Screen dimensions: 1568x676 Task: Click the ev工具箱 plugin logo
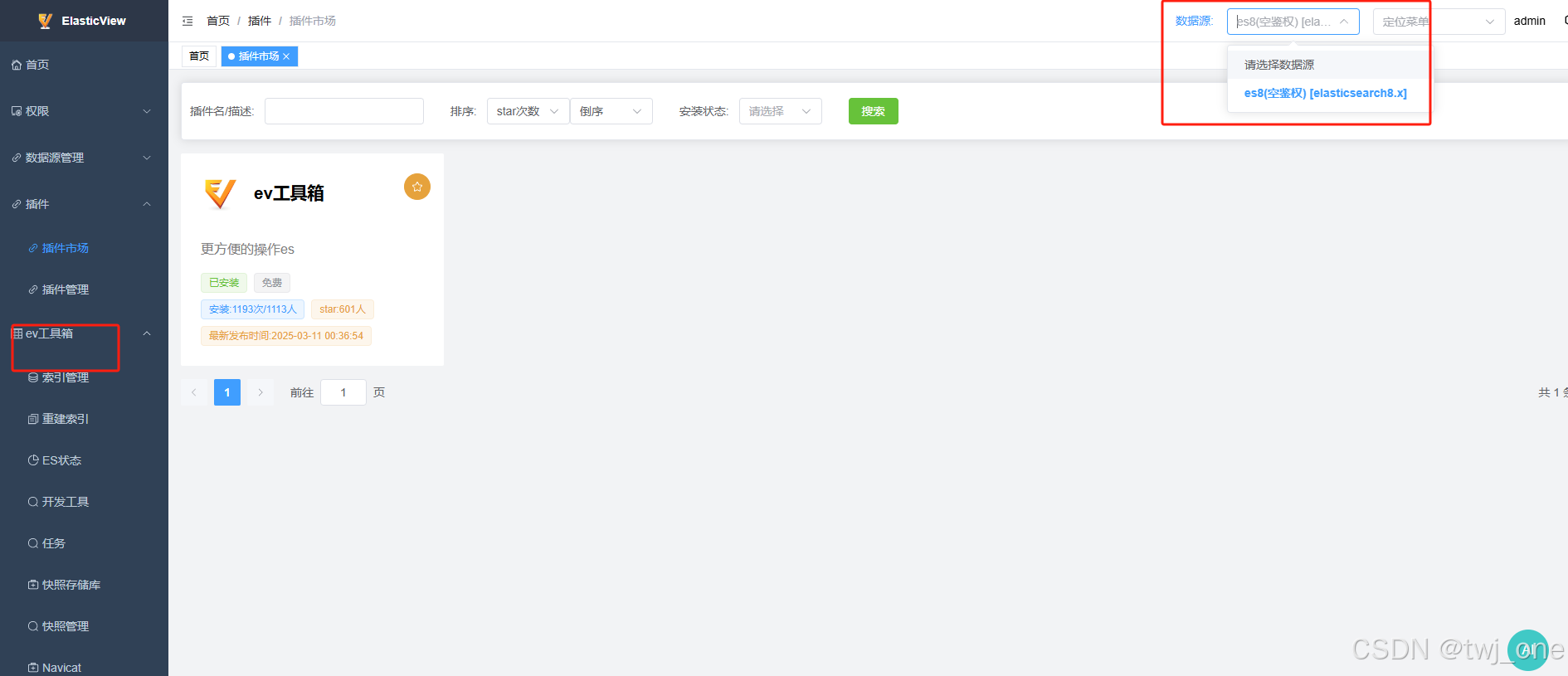220,194
